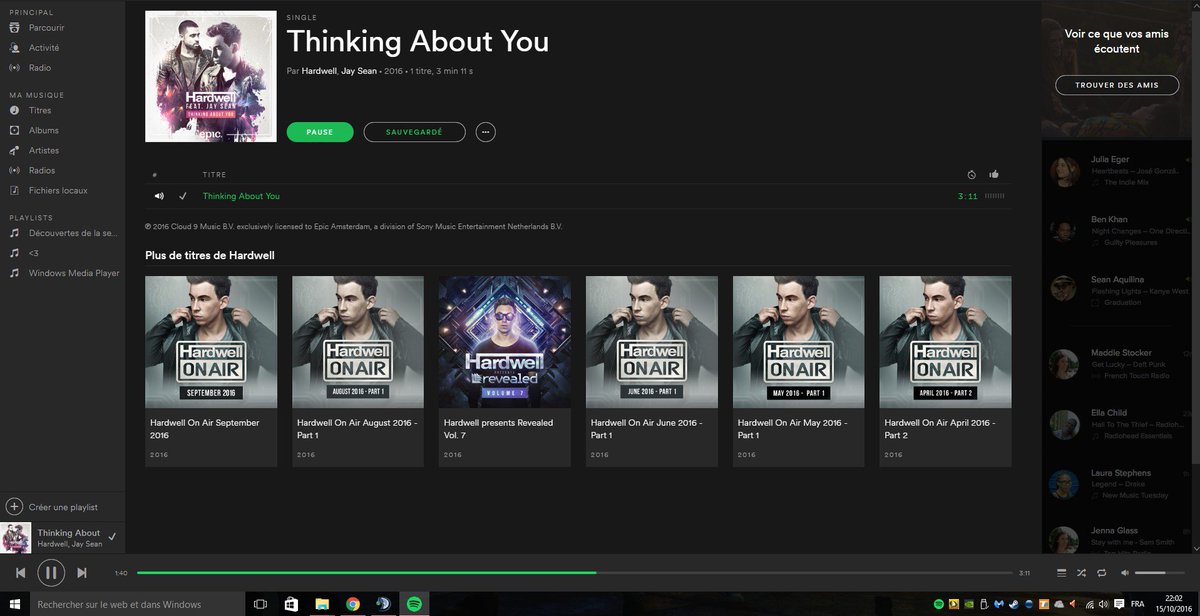Image resolution: width=1200 pixels, height=616 pixels.
Task: Skip to the next track
Action: [x=82, y=573]
